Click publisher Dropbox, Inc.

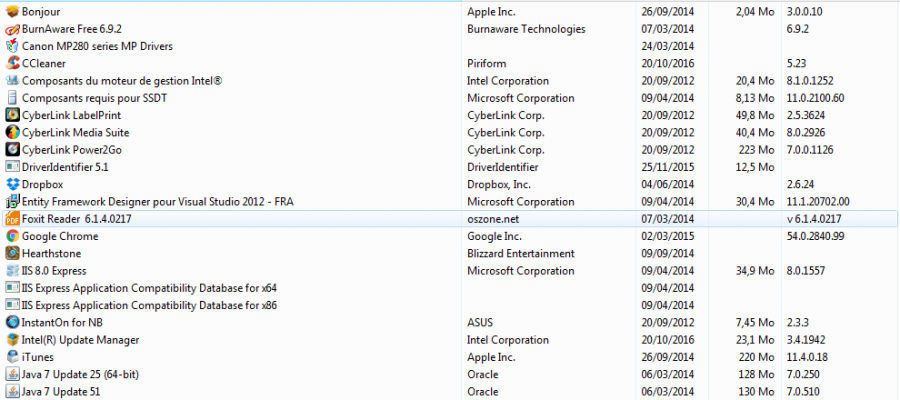pyautogui.click(x=499, y=184)
